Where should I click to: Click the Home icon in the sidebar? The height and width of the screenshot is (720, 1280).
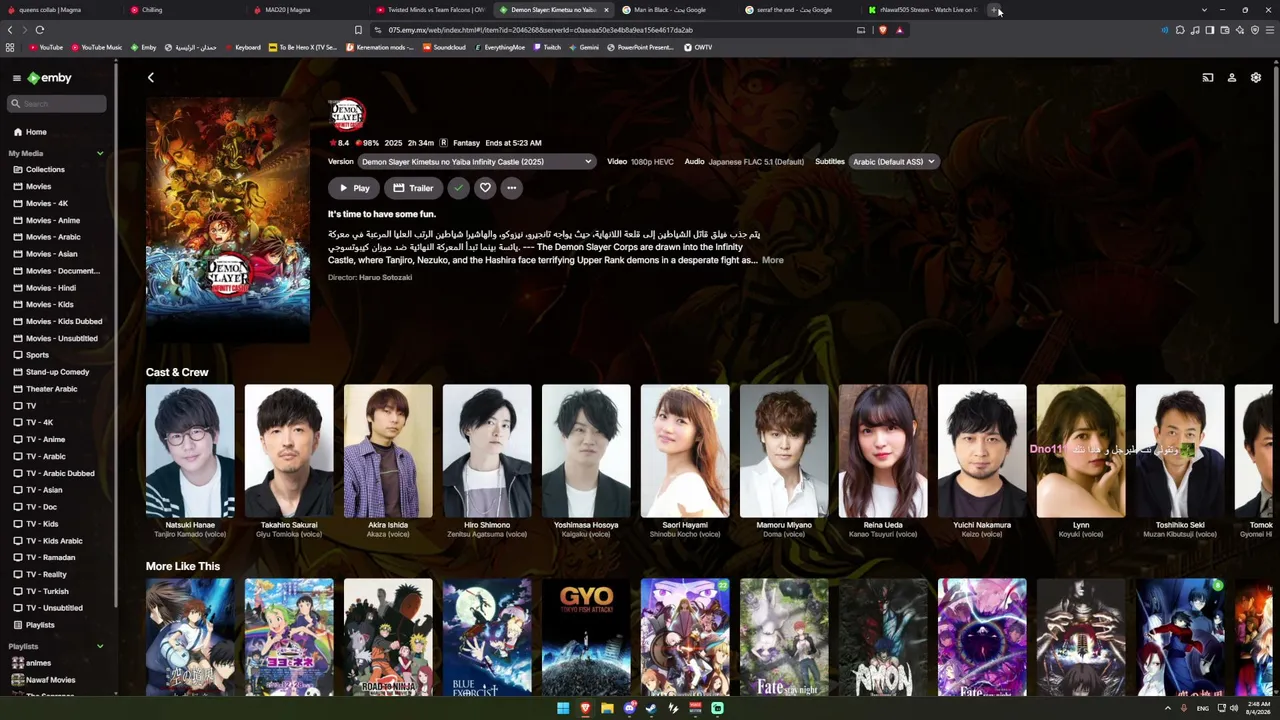coord(18,132)
